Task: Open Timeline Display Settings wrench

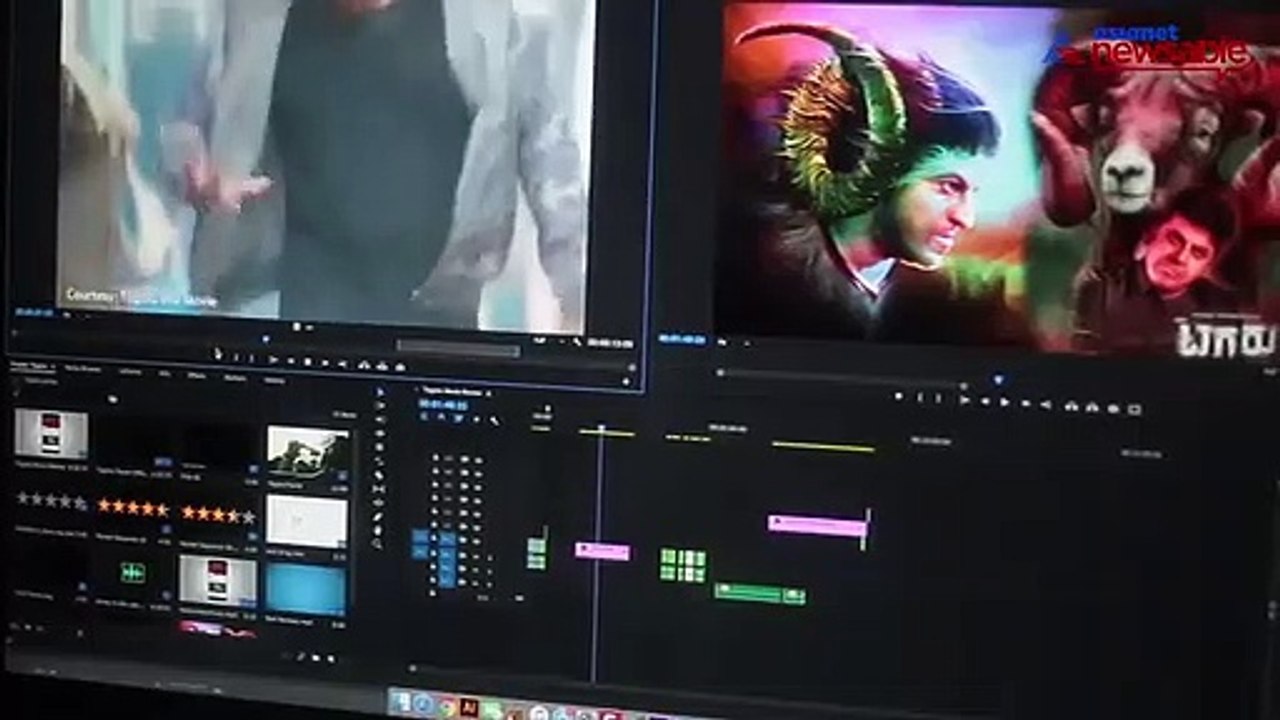Action: pyautogui.click(x=493, y=420)
